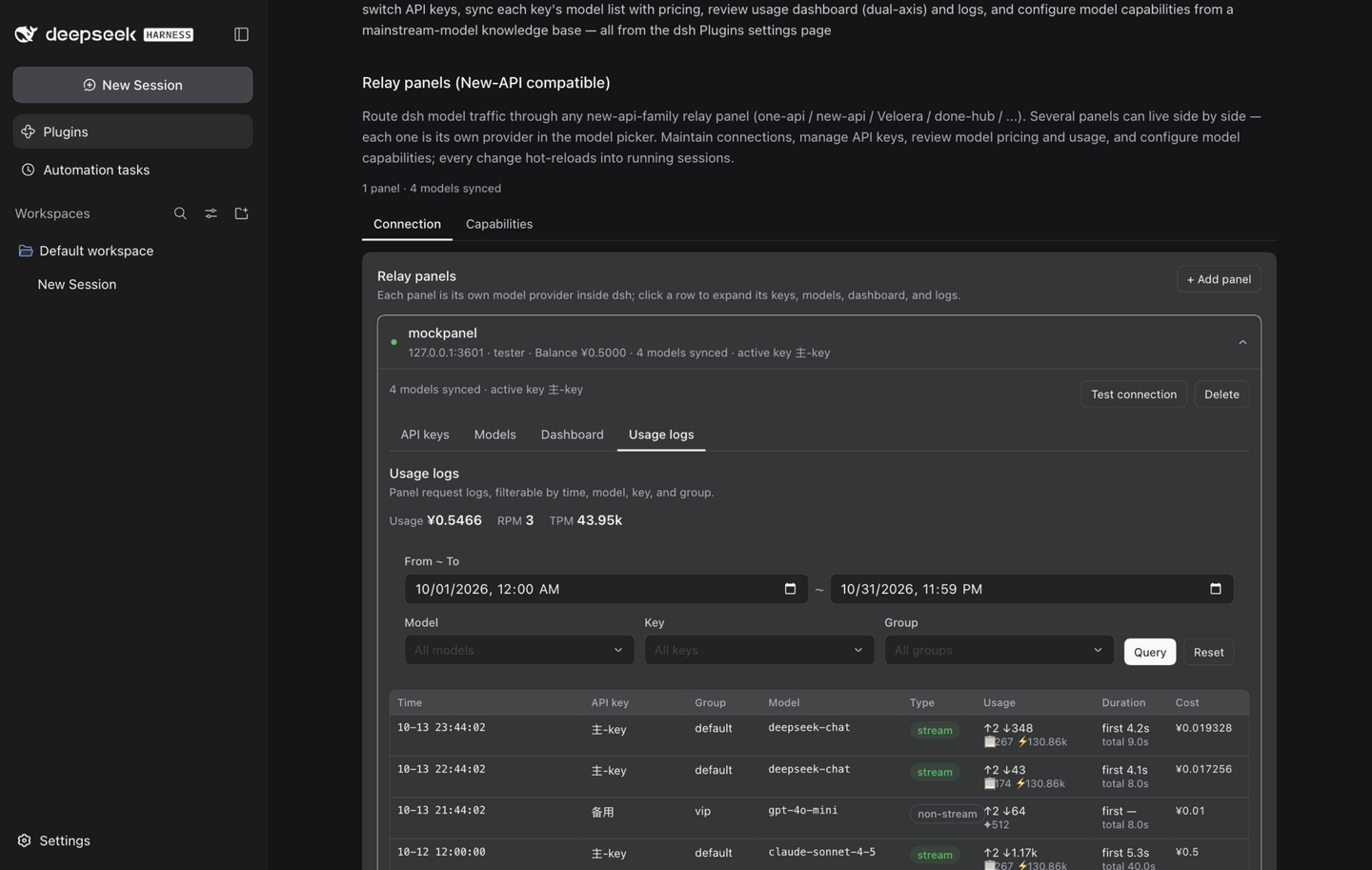Image resolution: width=1372 pixels, height=870 pixels.
Task: Open workspace filter sliders icon
Action: (211, 213)
